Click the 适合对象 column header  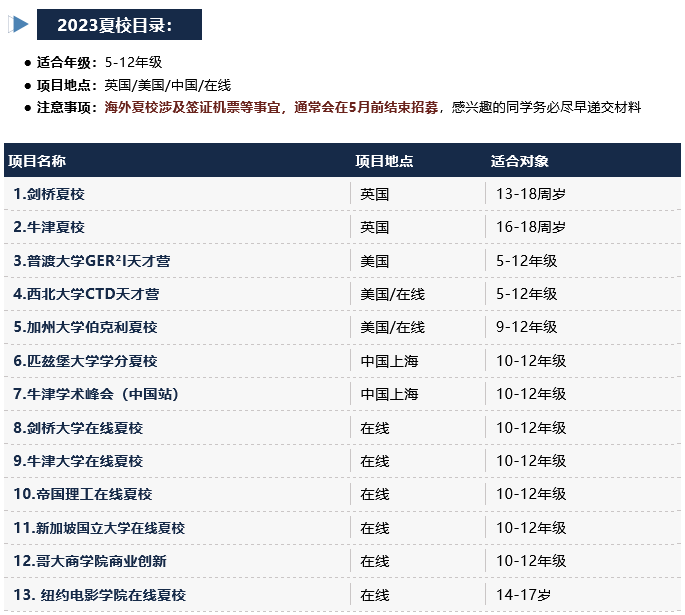tap(519, 161)
